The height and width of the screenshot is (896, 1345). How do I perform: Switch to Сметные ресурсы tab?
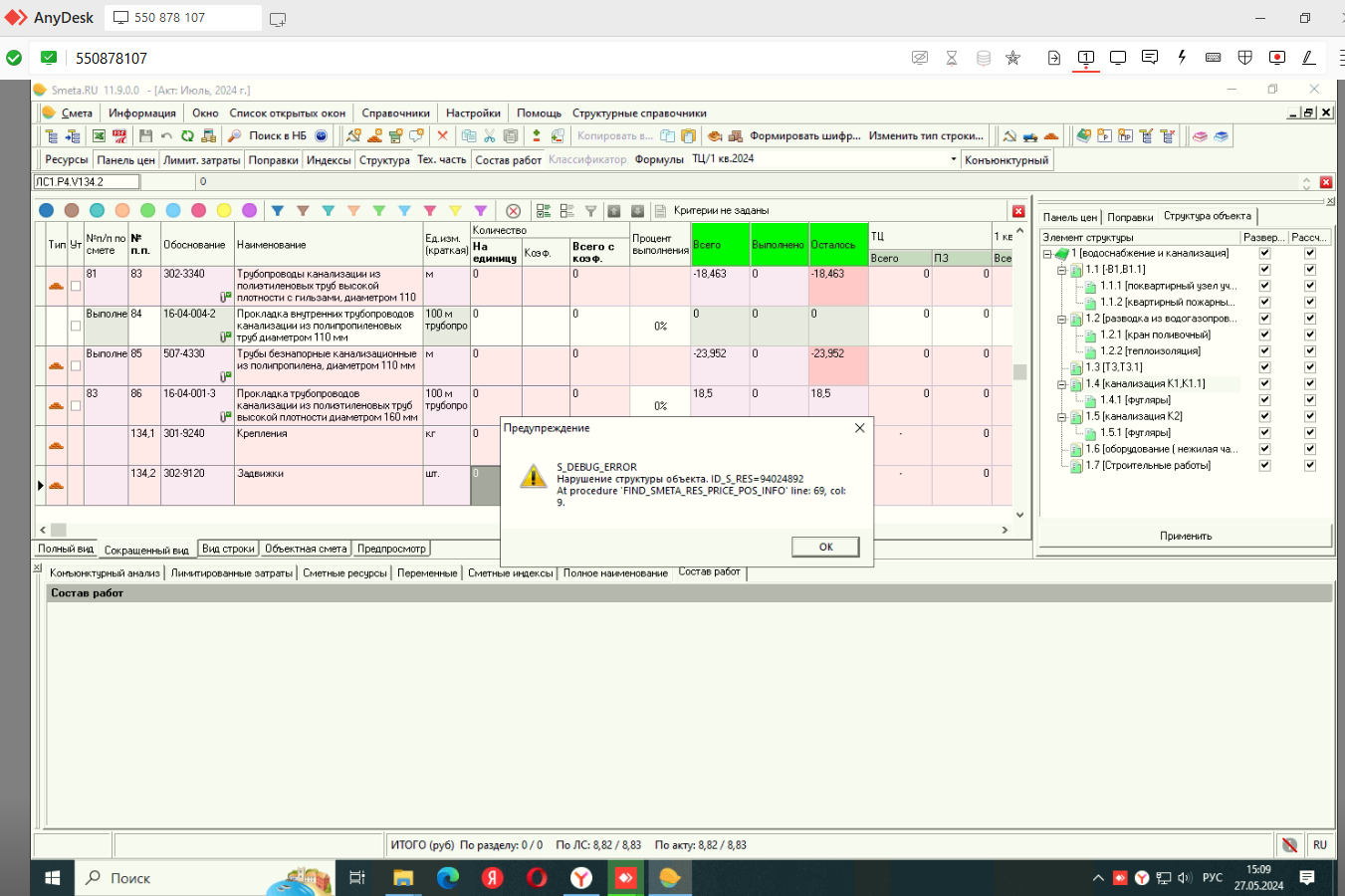click(x=344, y=572)
